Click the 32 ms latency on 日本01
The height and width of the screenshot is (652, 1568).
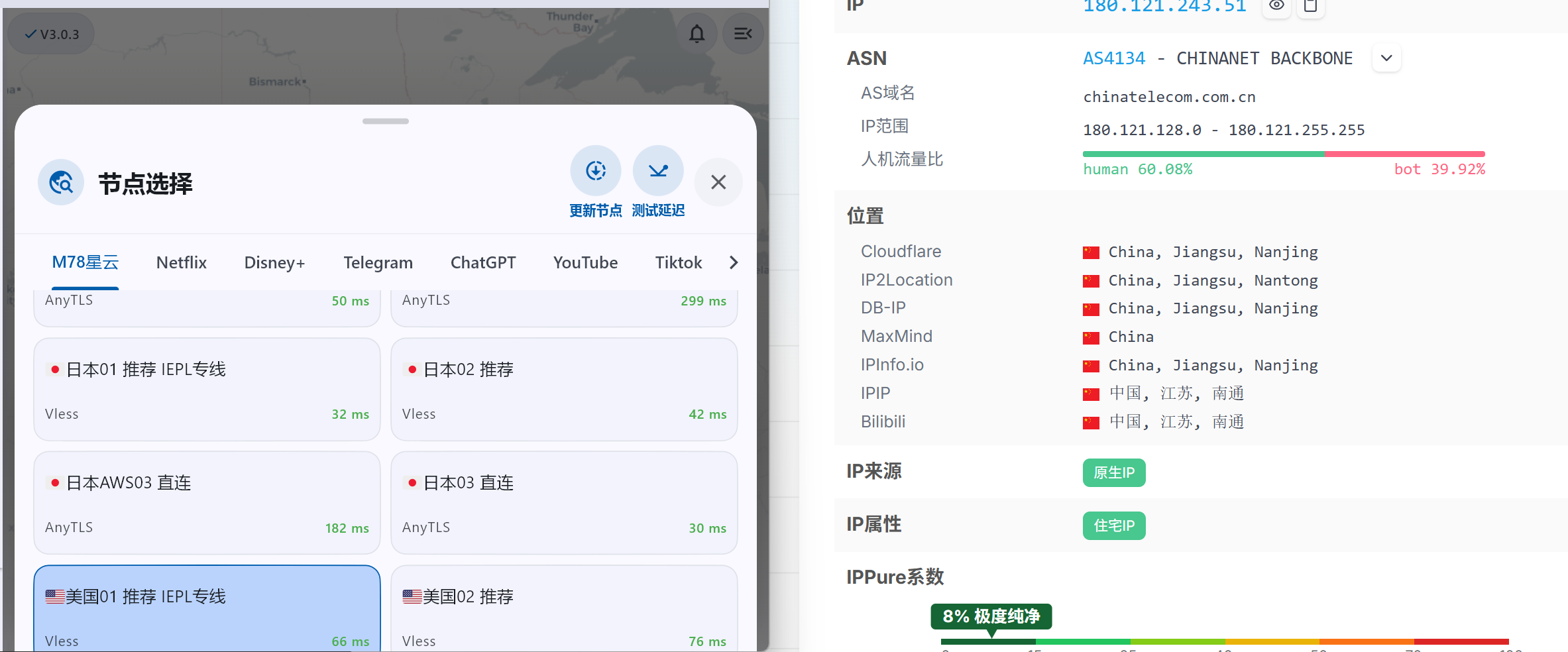[x=351, y=414]
